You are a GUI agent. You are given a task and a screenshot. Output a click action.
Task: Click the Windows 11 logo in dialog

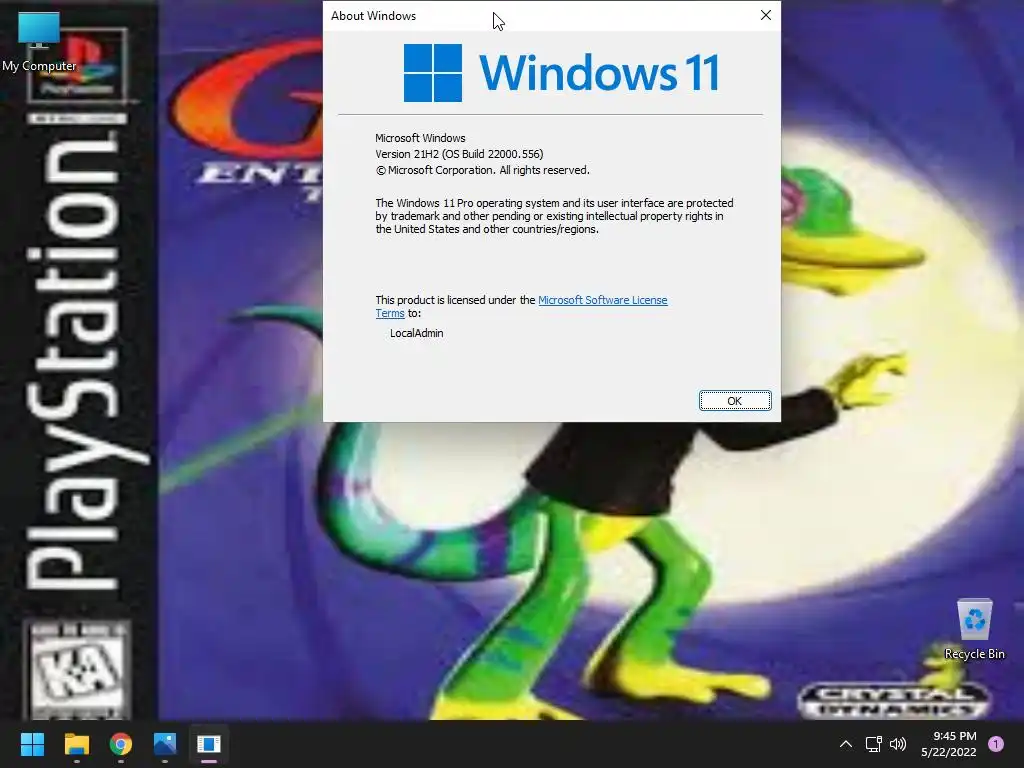562,72
